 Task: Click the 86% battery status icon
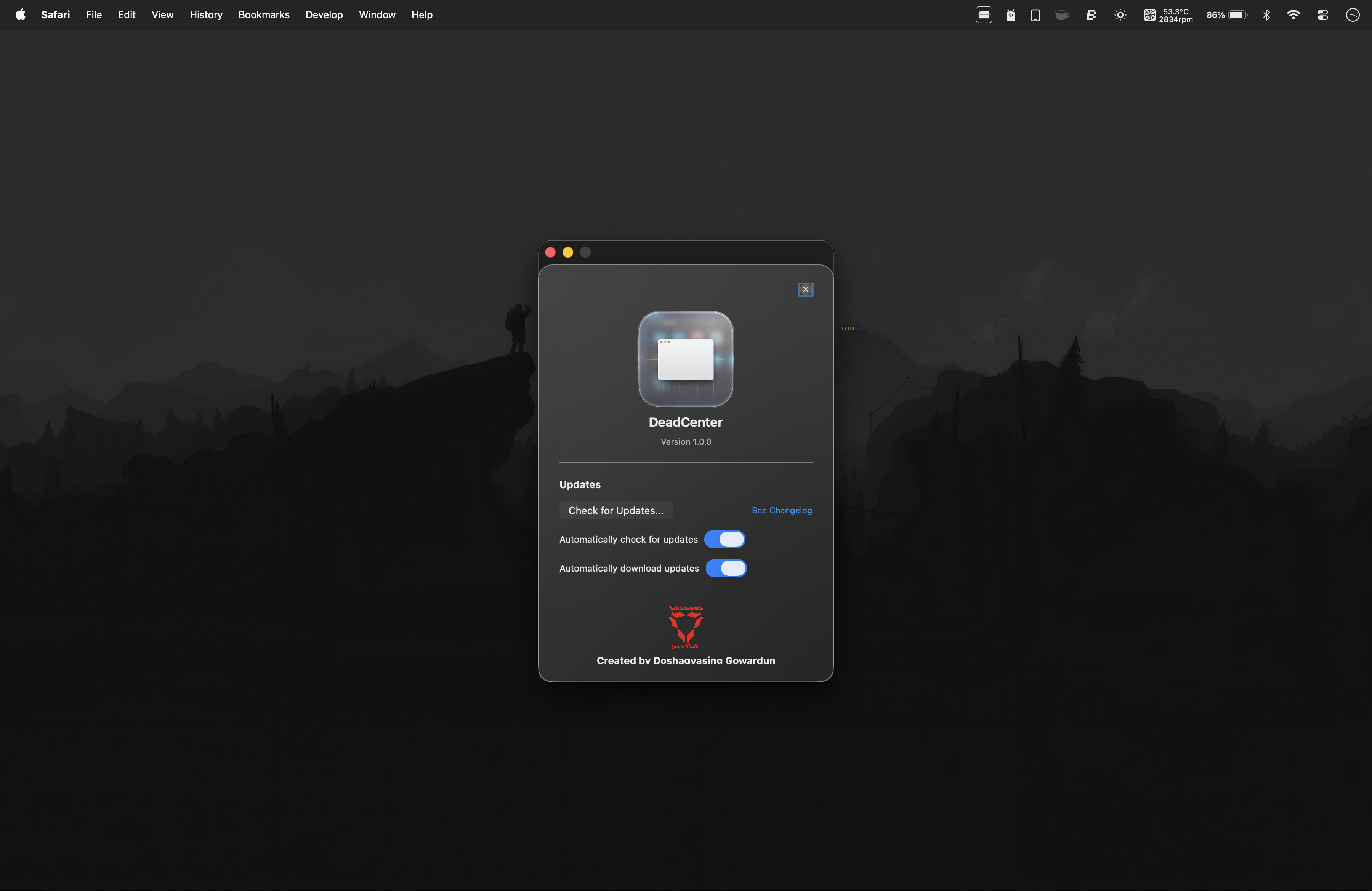(x=1227, y=15)
